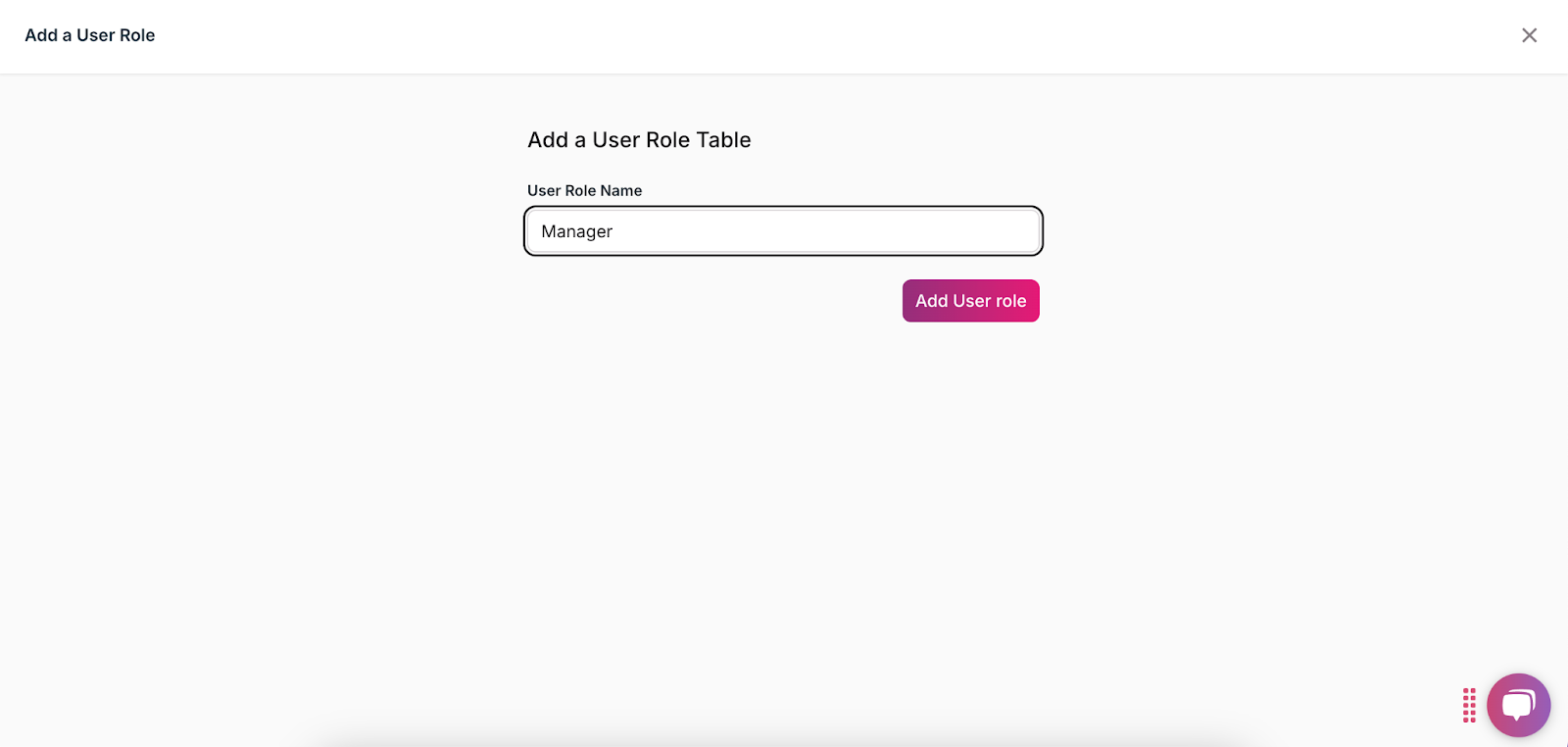Open the chat support widget

click(1518, 705)
